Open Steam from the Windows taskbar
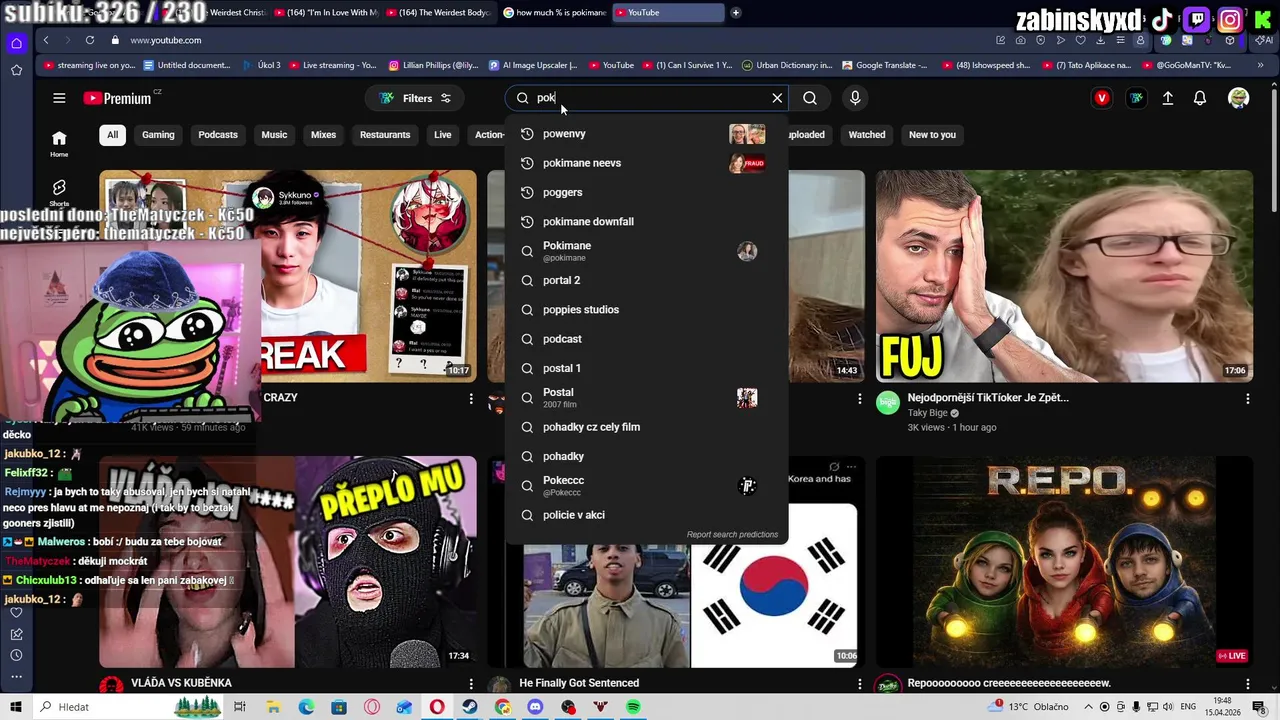This screenshot has height=720, width=1280. click(470, 707)
